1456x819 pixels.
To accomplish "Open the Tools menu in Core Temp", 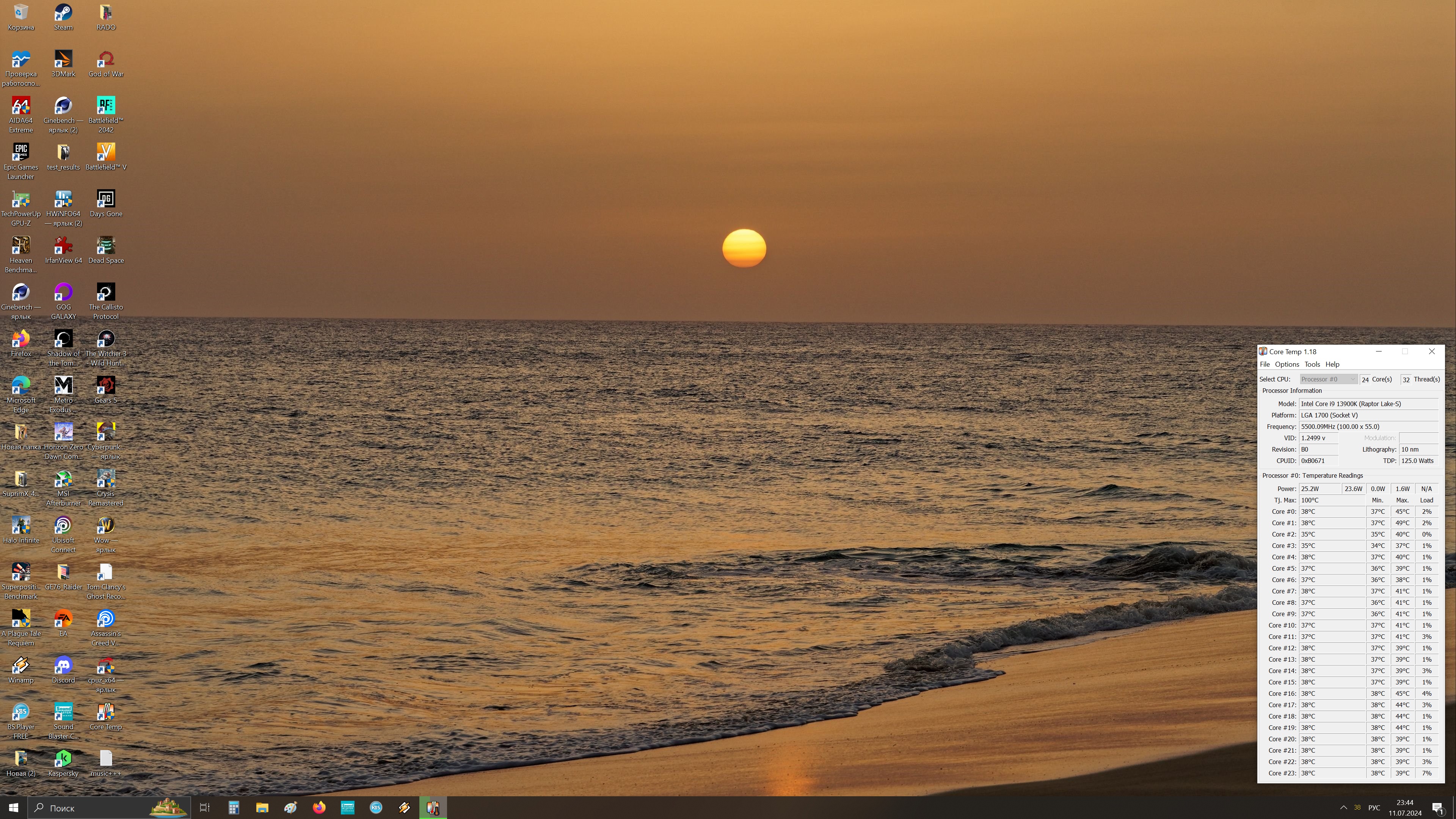I will (x=1312, y=364).
